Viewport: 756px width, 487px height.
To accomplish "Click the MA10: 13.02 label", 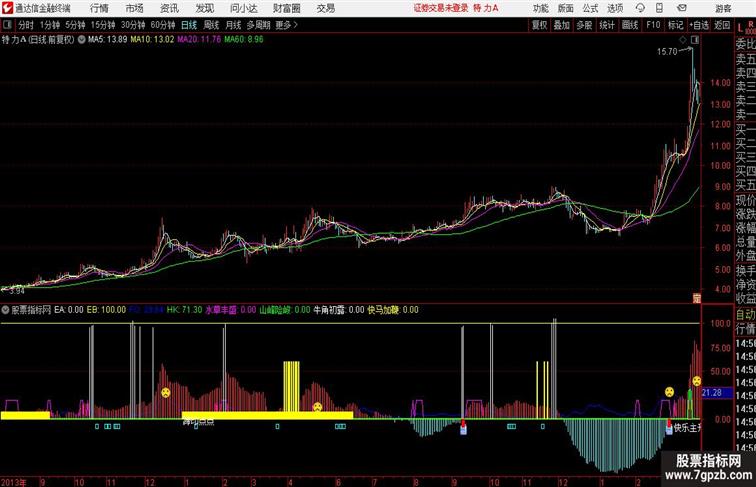I will click(x=152, y=40).
